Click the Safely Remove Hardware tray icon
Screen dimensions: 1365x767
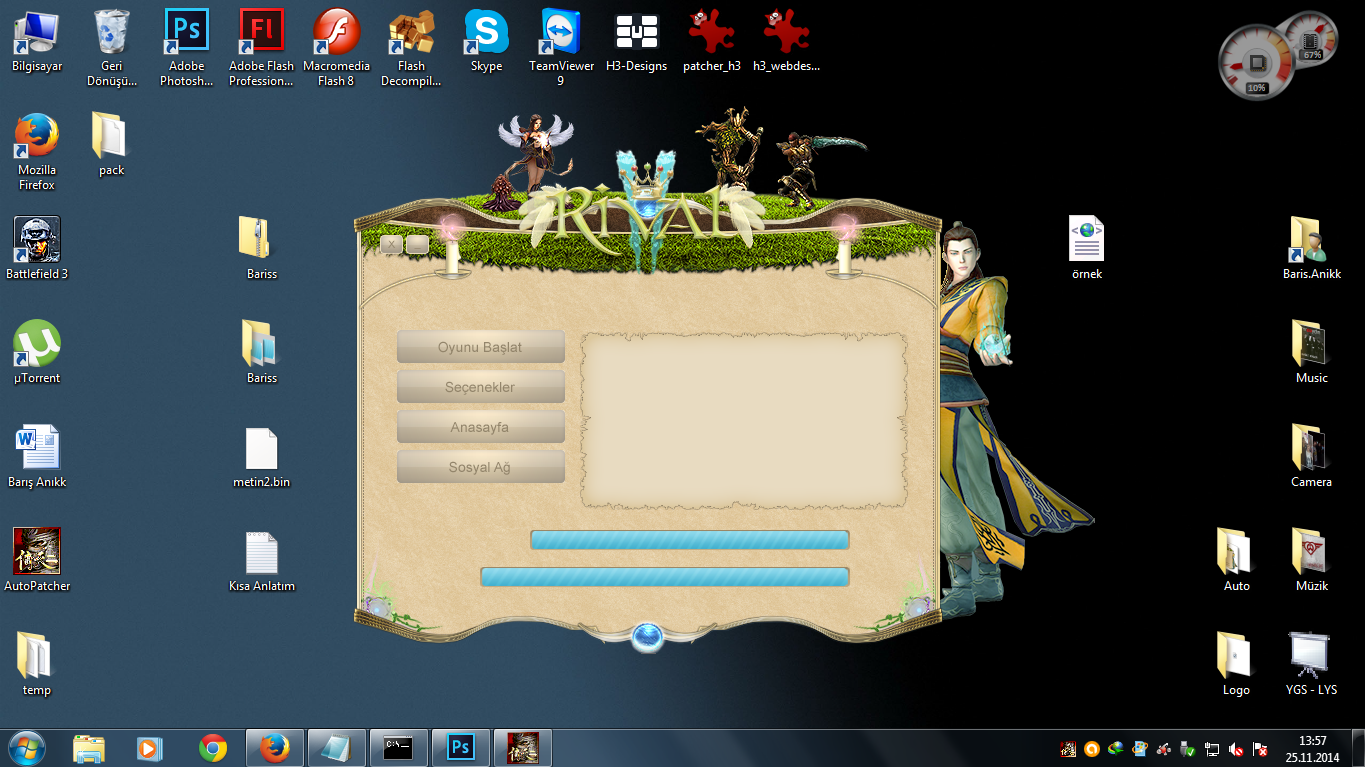coord(1187,748)
